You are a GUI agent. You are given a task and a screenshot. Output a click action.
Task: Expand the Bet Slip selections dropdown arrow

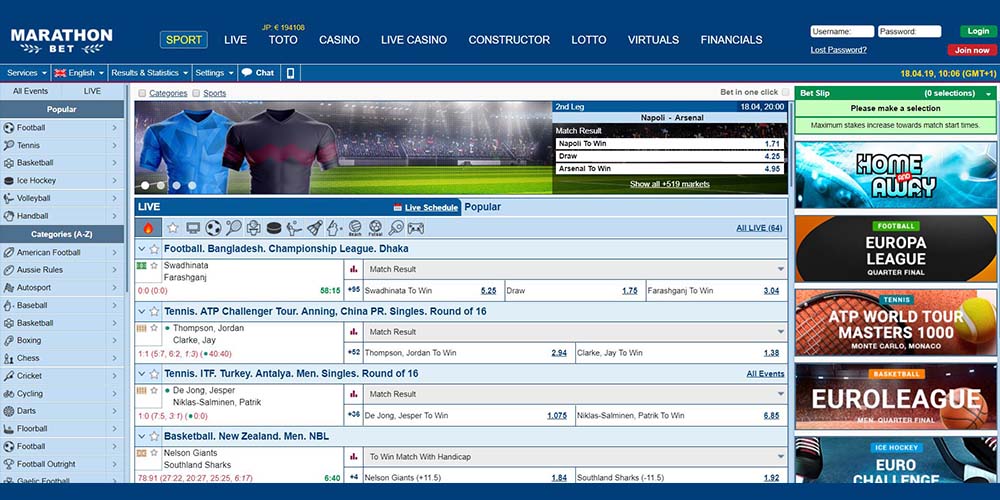988,93
